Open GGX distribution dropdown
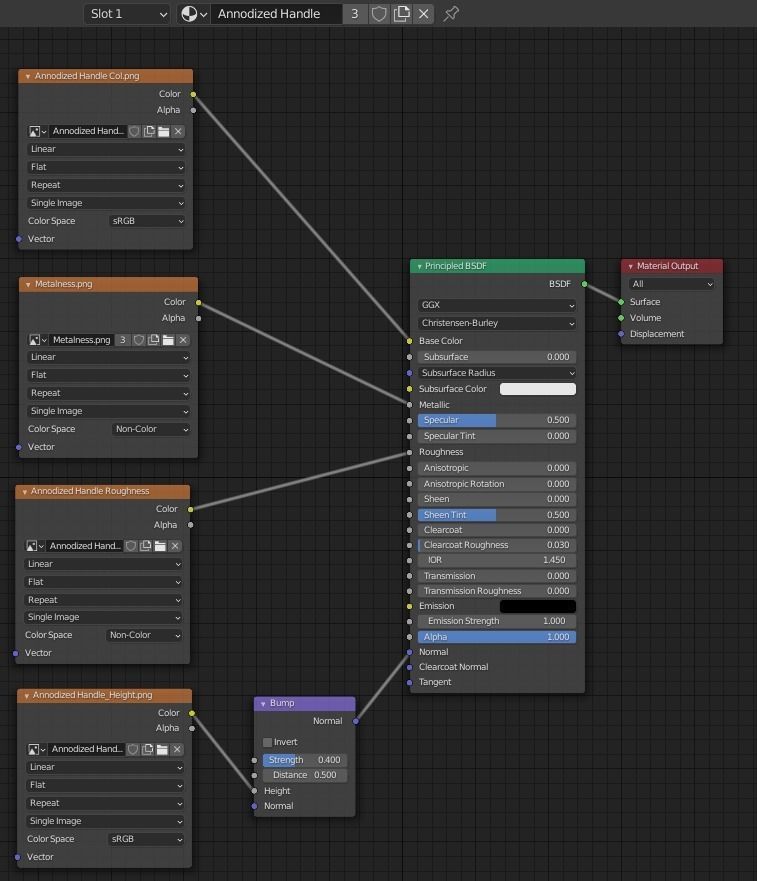 [x=497, y=305]
